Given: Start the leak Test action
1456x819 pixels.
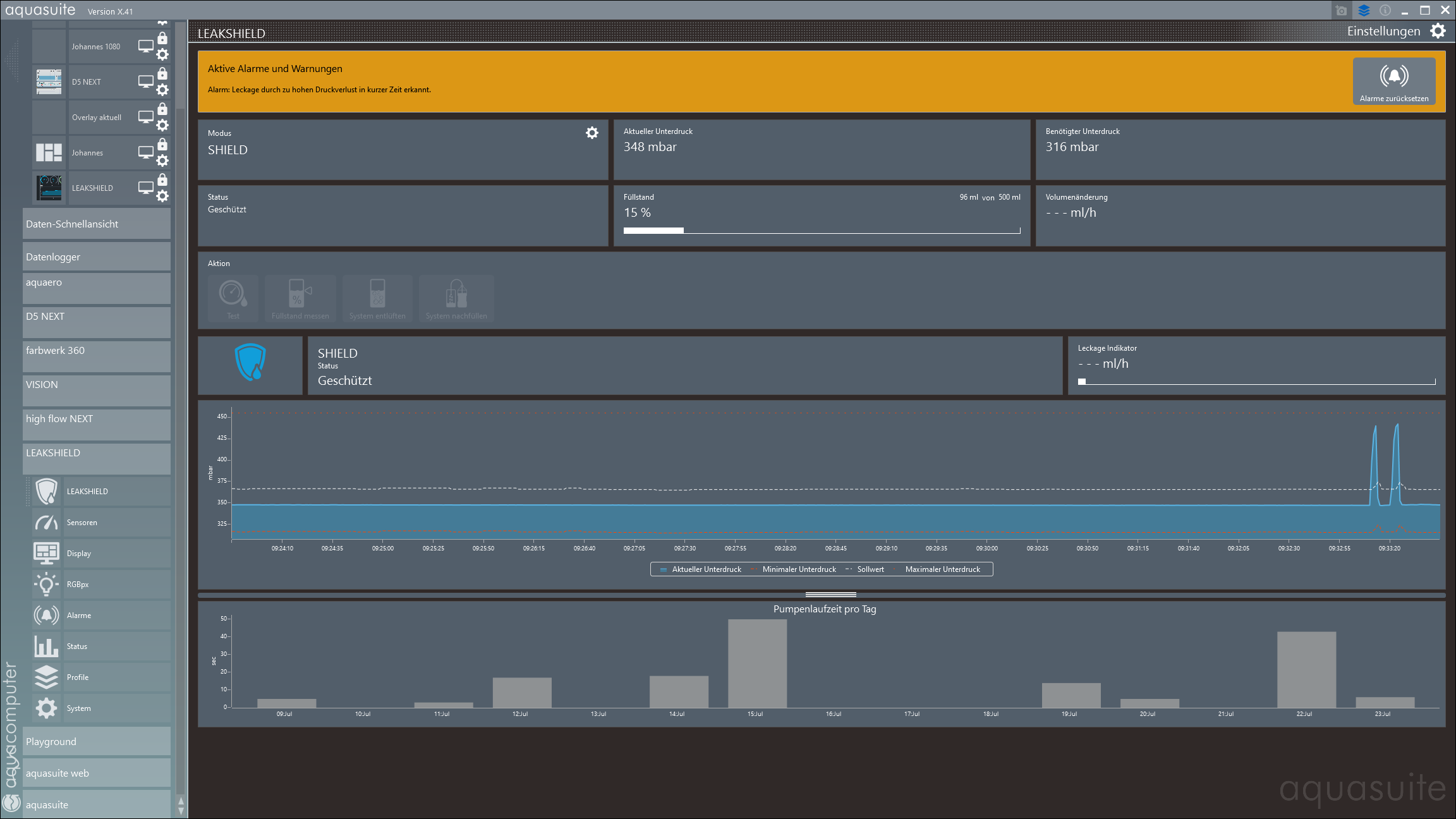Looking at the screenshot, I should 233,298.
